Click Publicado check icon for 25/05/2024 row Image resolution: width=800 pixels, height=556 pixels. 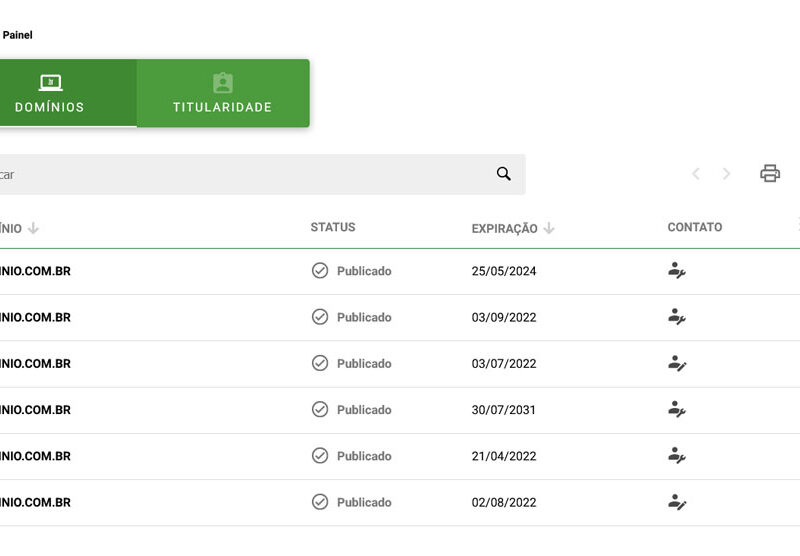coord(320,270)
